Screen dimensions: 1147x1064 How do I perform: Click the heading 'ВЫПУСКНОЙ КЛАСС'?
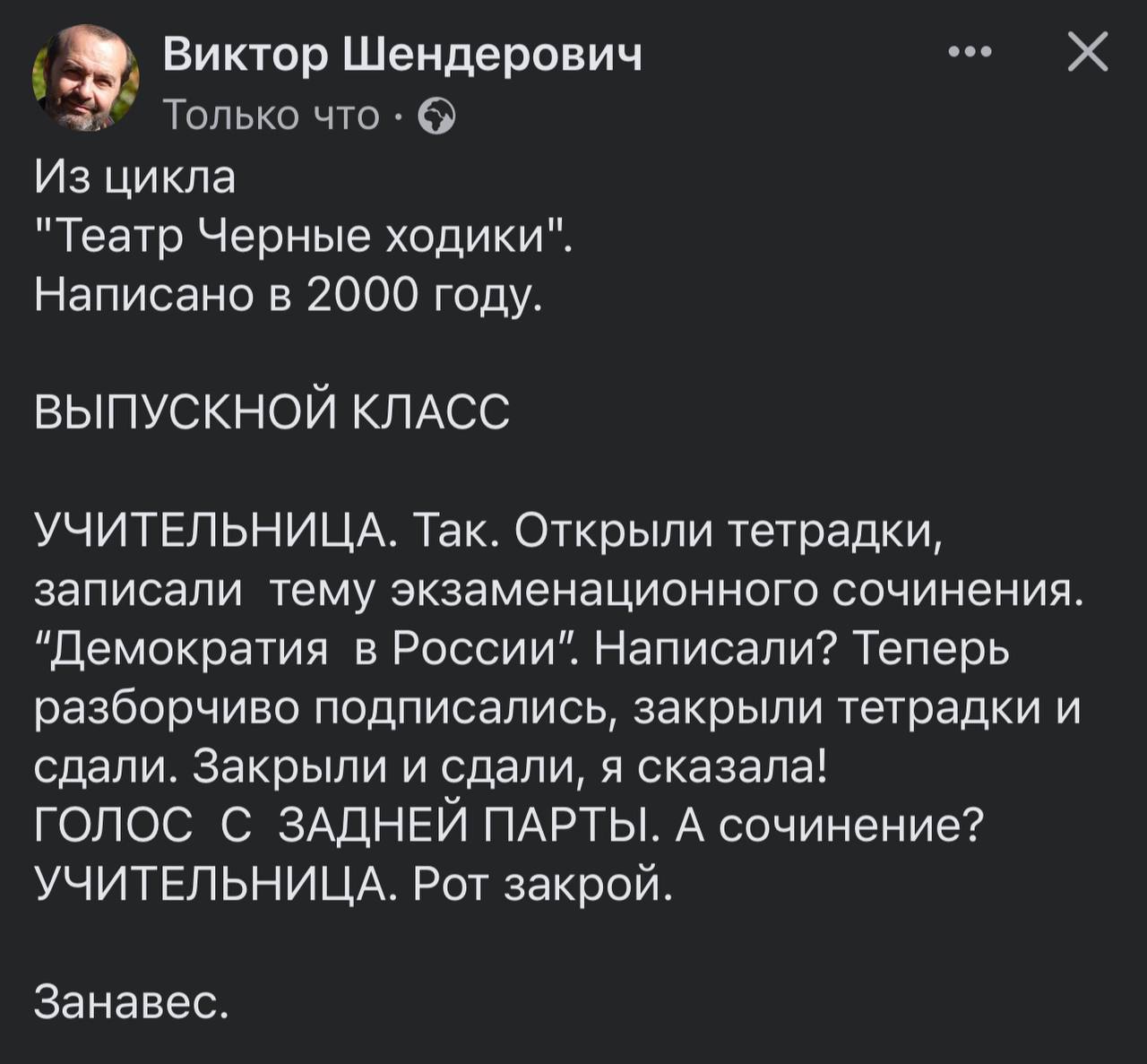[x=272, y=414]
